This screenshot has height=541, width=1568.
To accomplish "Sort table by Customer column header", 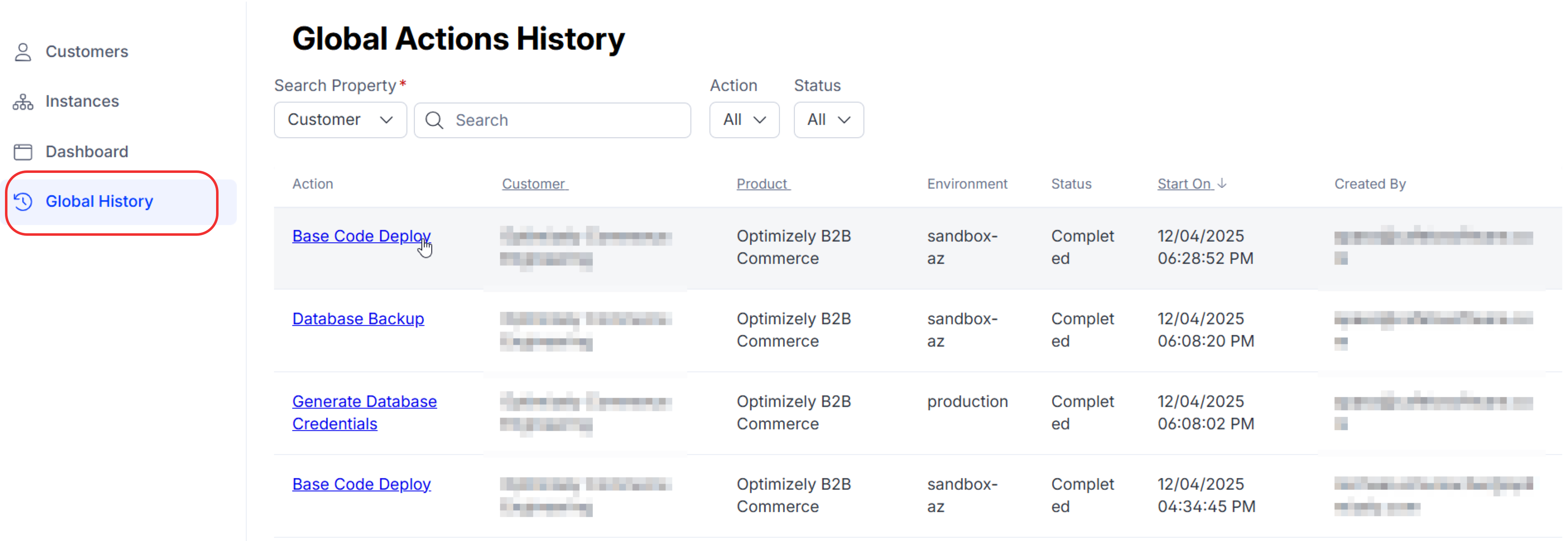I will click(x=534, y=184).
